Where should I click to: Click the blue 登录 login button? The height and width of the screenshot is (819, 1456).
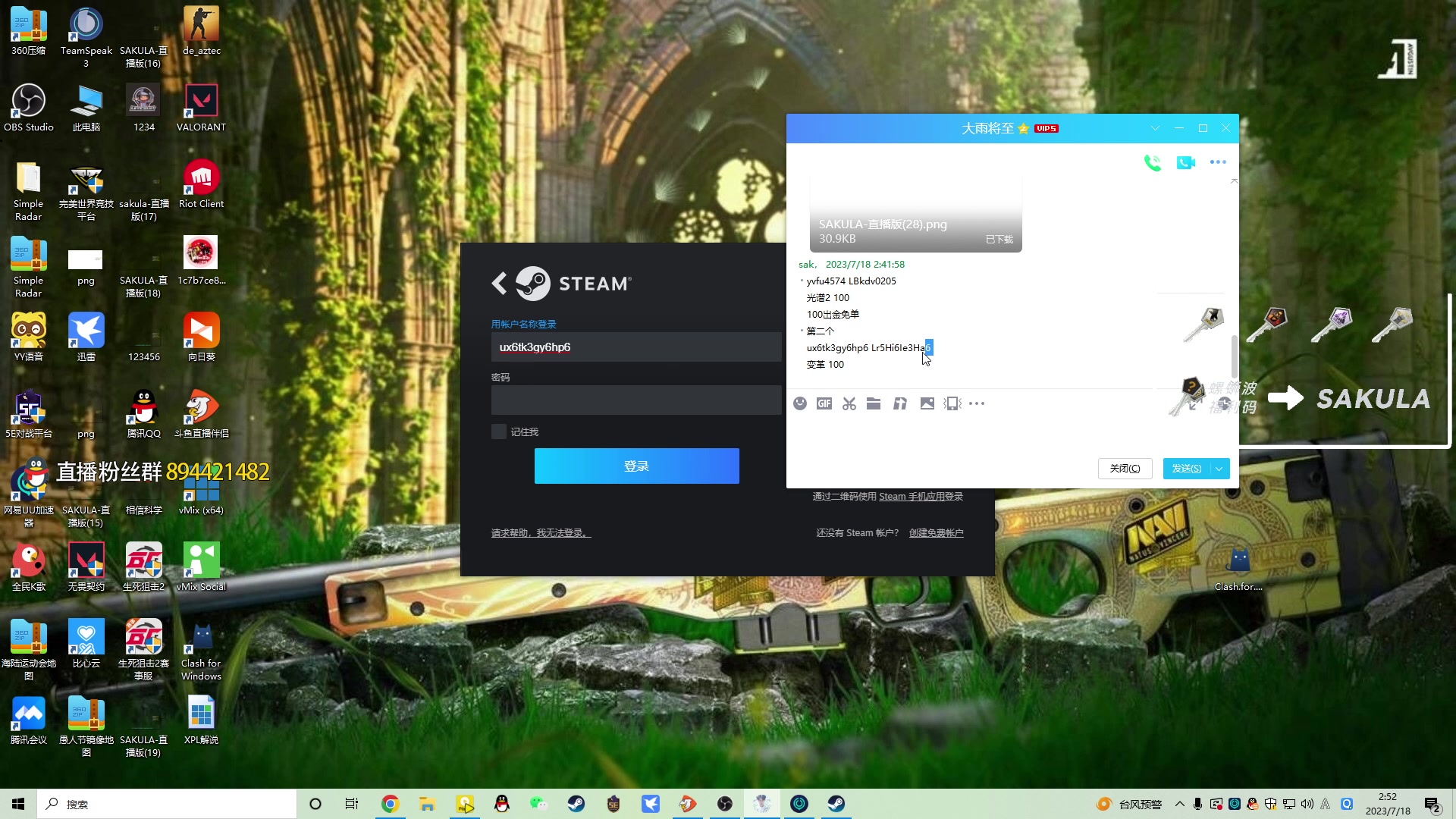tap(636, 466)
